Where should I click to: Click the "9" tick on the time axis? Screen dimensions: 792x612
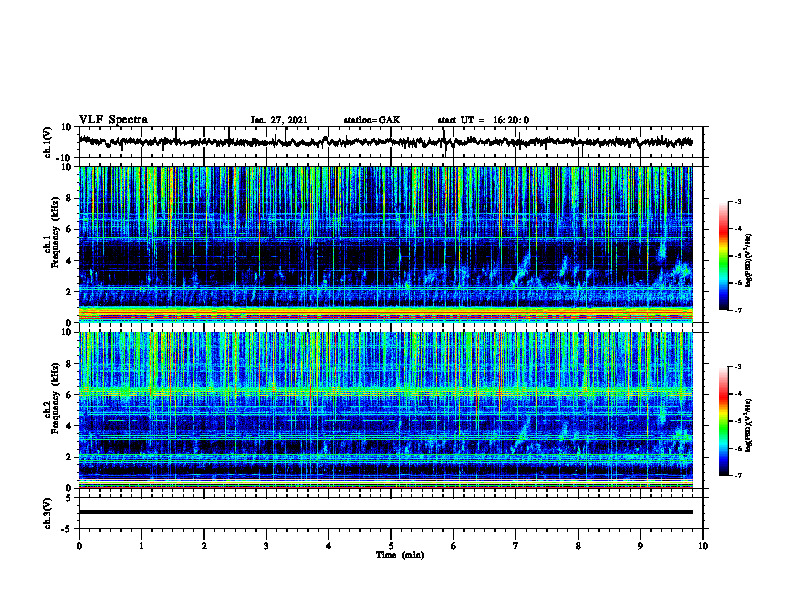click(640, 546)
